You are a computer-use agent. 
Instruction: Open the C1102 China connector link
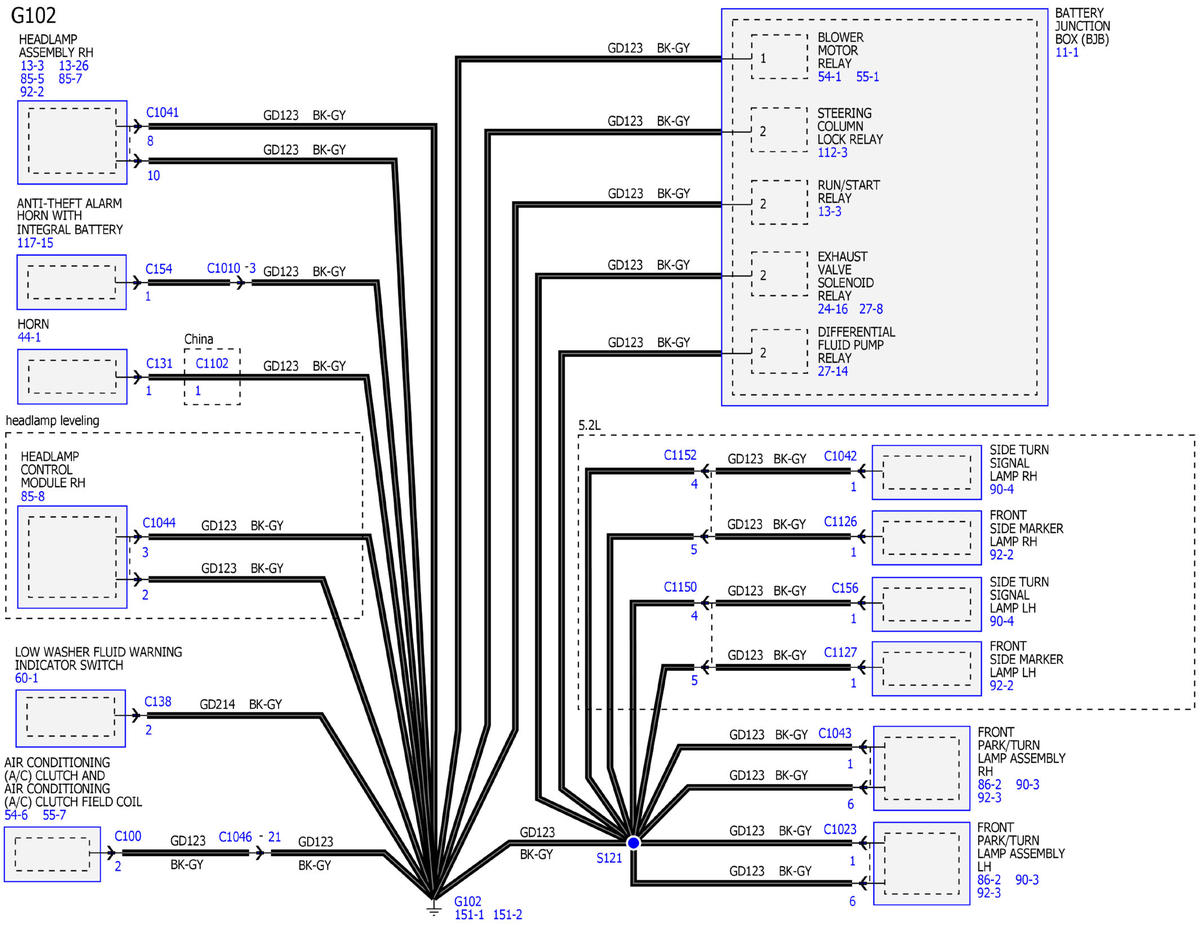[212, 364]
